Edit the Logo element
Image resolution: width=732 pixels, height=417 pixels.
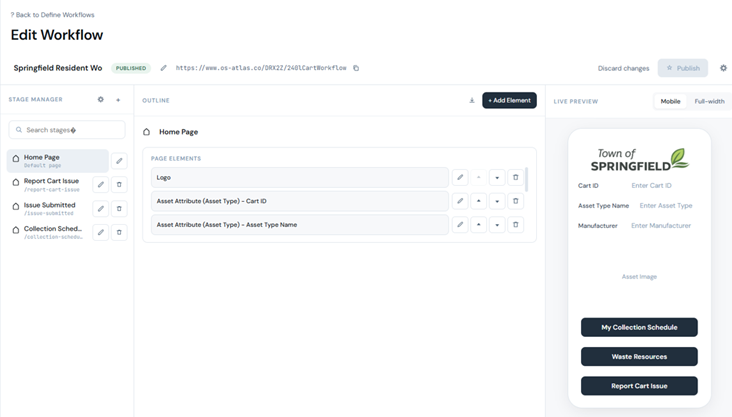click(460, 177)
